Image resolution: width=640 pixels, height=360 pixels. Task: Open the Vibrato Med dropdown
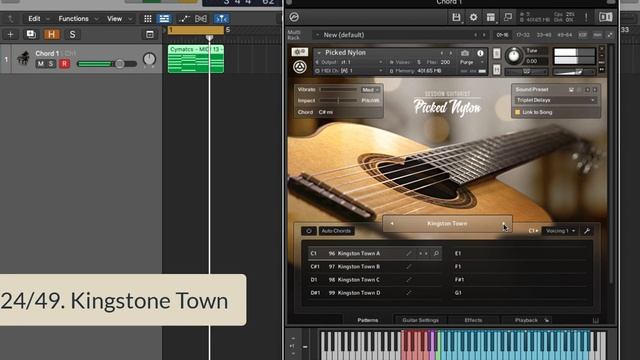[x=370, y=90]
